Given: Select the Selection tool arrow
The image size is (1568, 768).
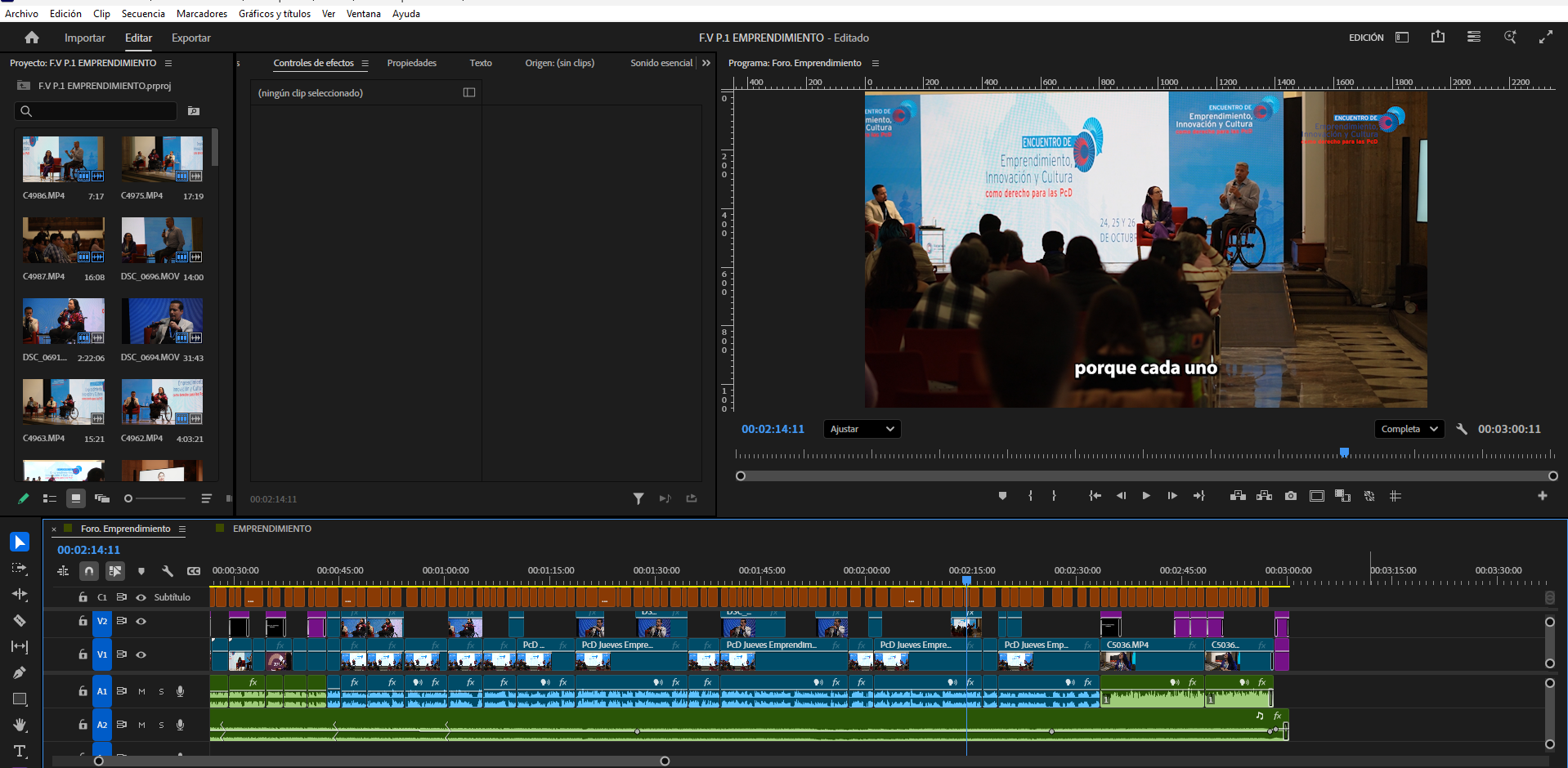Looking at the screenshot, I should (x=20, y=542).
